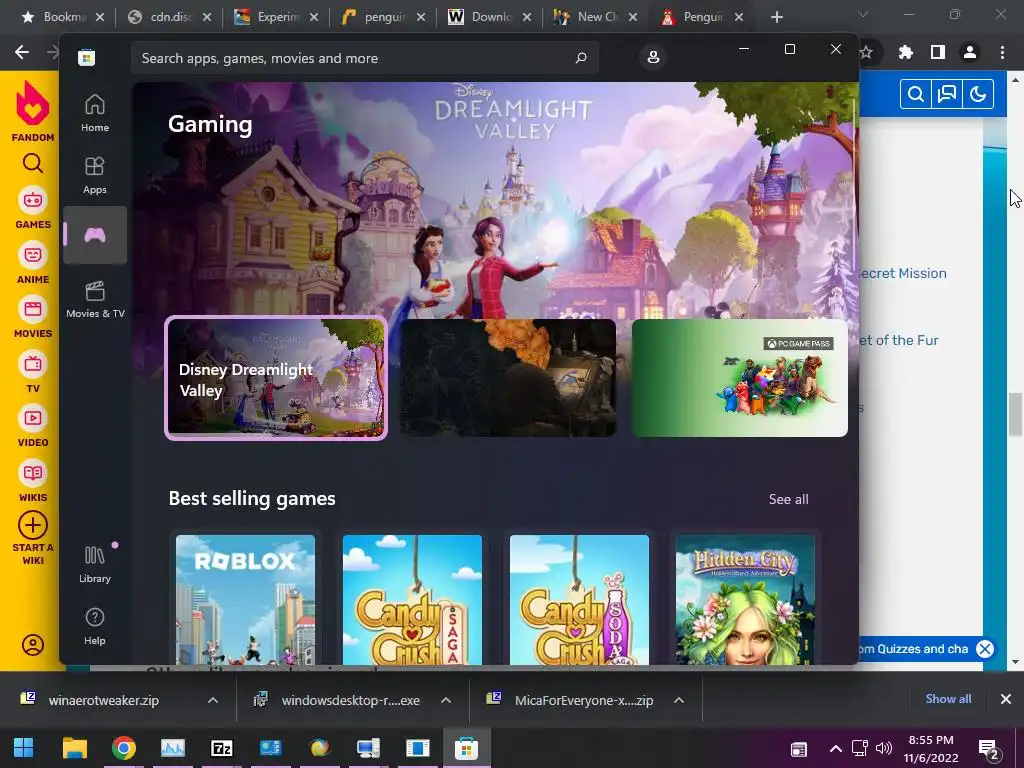1024x768 pixels.
Task: Open Chrome profile avatar
Action: (970, 52)
